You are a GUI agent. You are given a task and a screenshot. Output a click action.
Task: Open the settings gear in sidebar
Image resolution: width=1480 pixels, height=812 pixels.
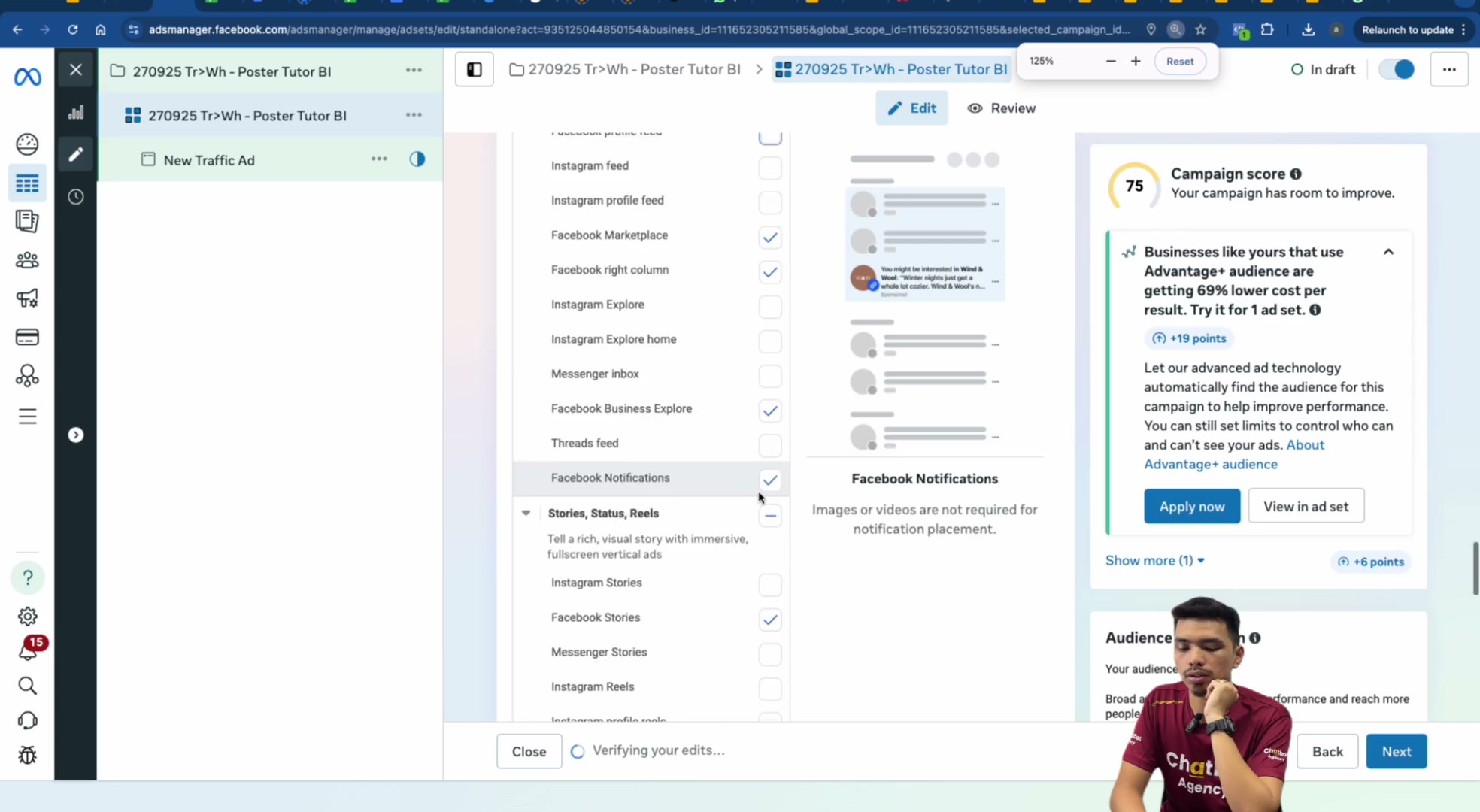coord(28,616)
